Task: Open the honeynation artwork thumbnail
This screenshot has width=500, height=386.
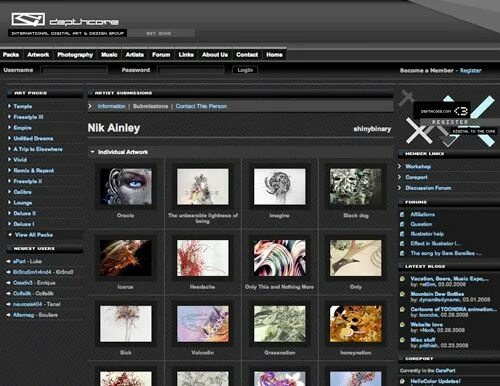Action: pyautogui.click(x=356, y=324)
